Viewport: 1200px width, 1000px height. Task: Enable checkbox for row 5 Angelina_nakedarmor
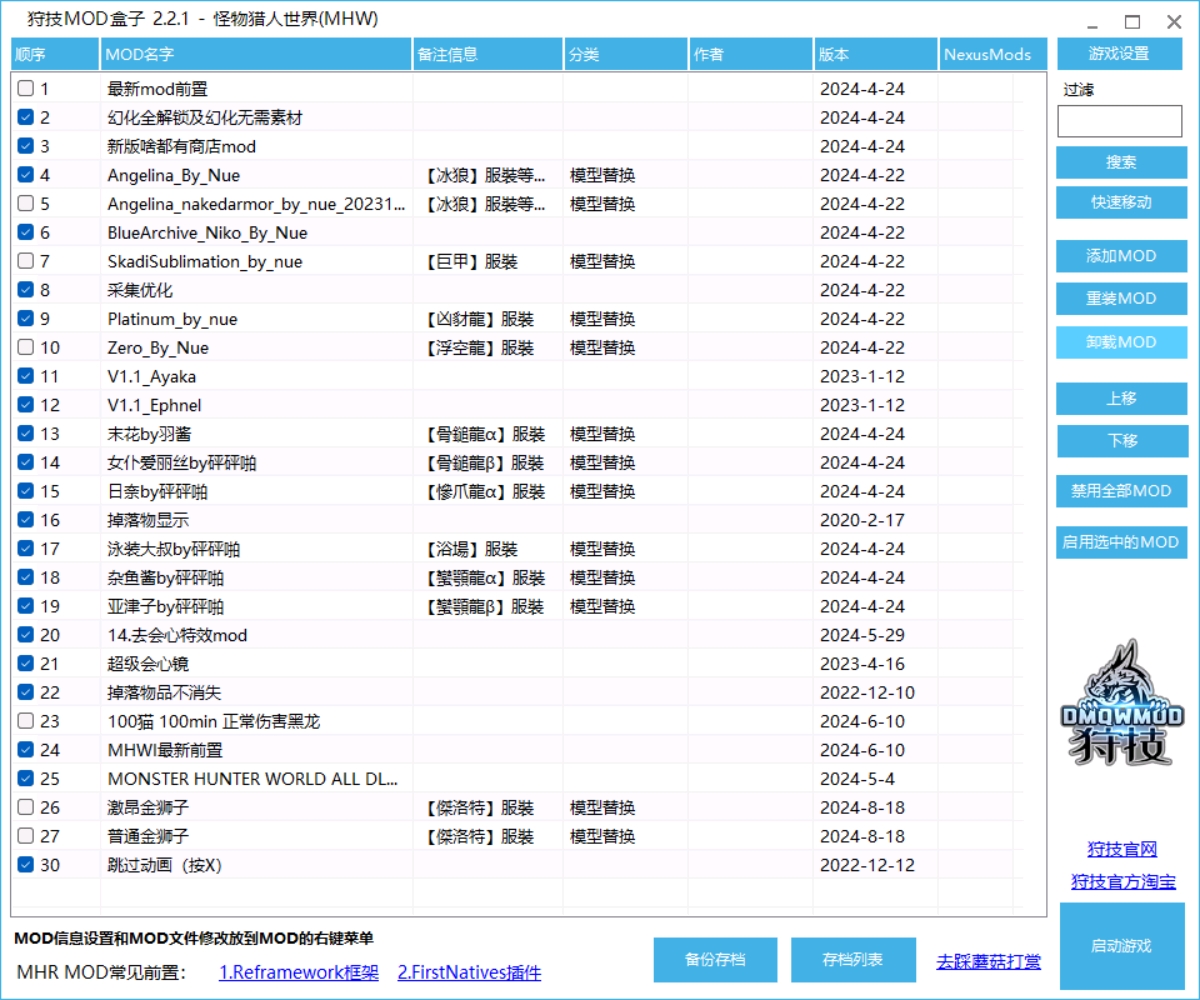pos(26,204)
